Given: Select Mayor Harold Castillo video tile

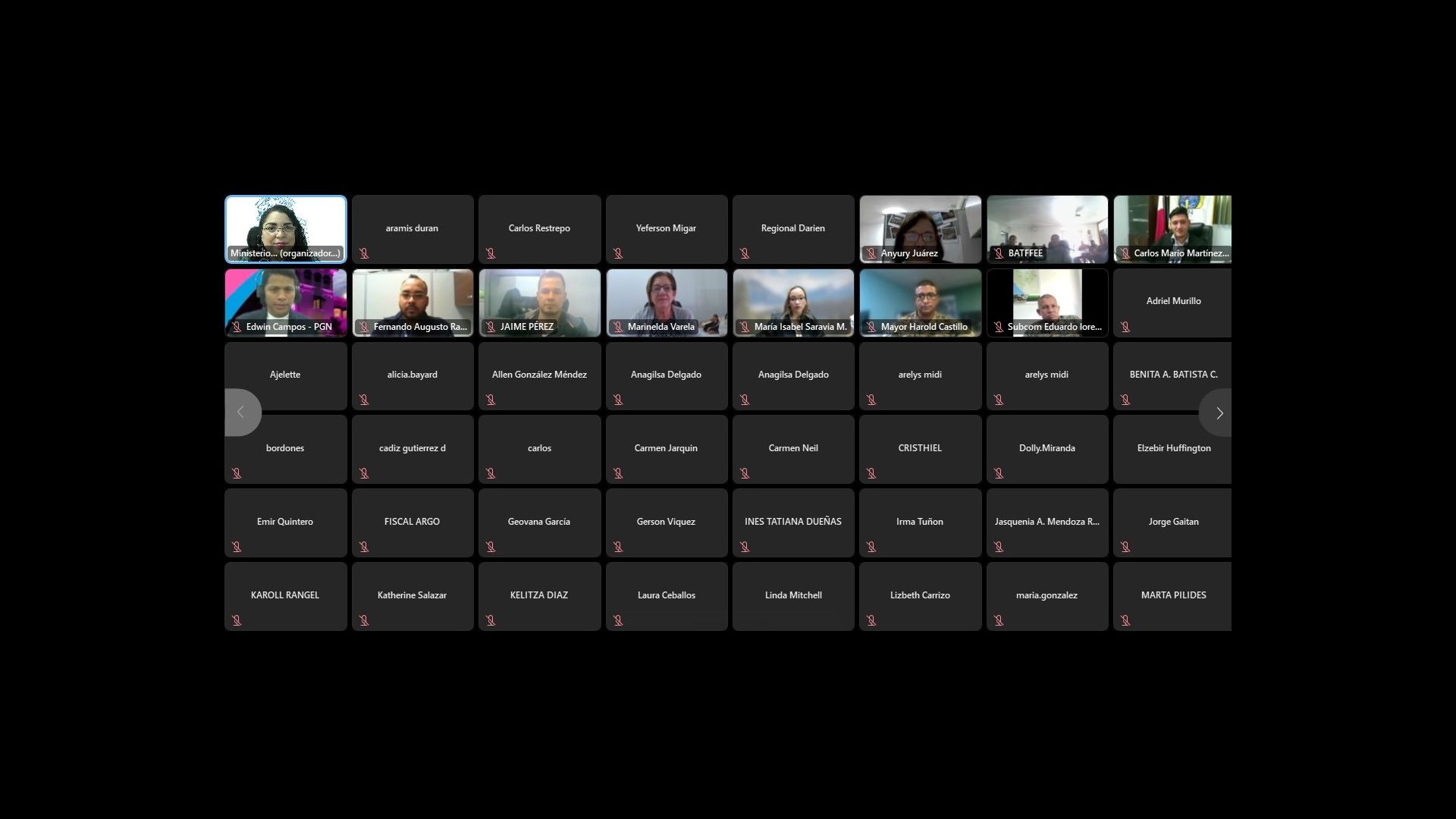Looking at the screenshot, I should (920, 301).
